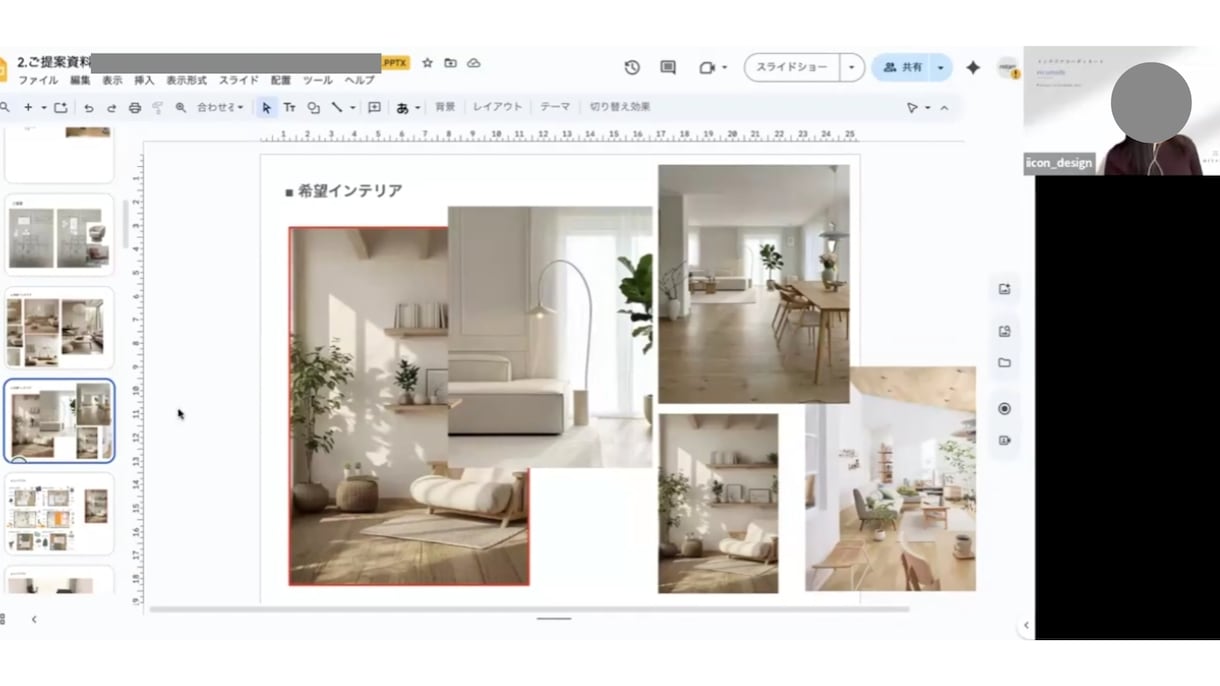Open the レイアウト layout button

click(x=497, y=107)
